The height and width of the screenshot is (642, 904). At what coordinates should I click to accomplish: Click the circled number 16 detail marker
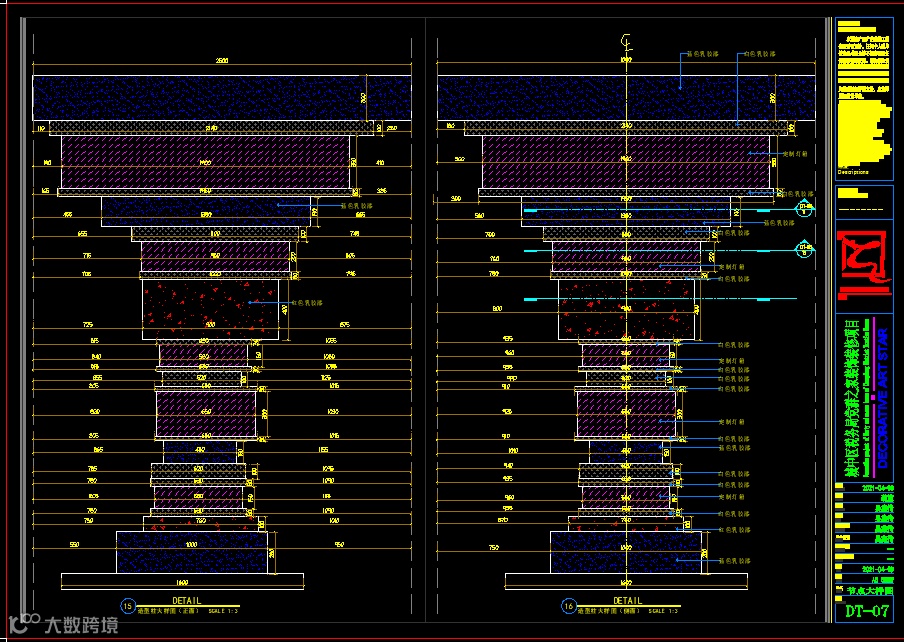pyautogui.click(x=568, y=606)
